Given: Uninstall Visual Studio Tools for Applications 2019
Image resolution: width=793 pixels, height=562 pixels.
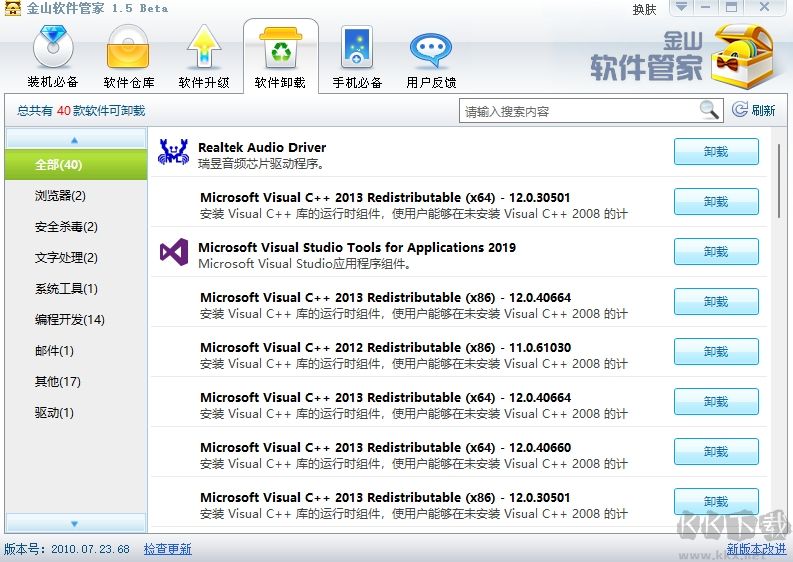Looking at the screenshot, I should [x=716, y=251].
